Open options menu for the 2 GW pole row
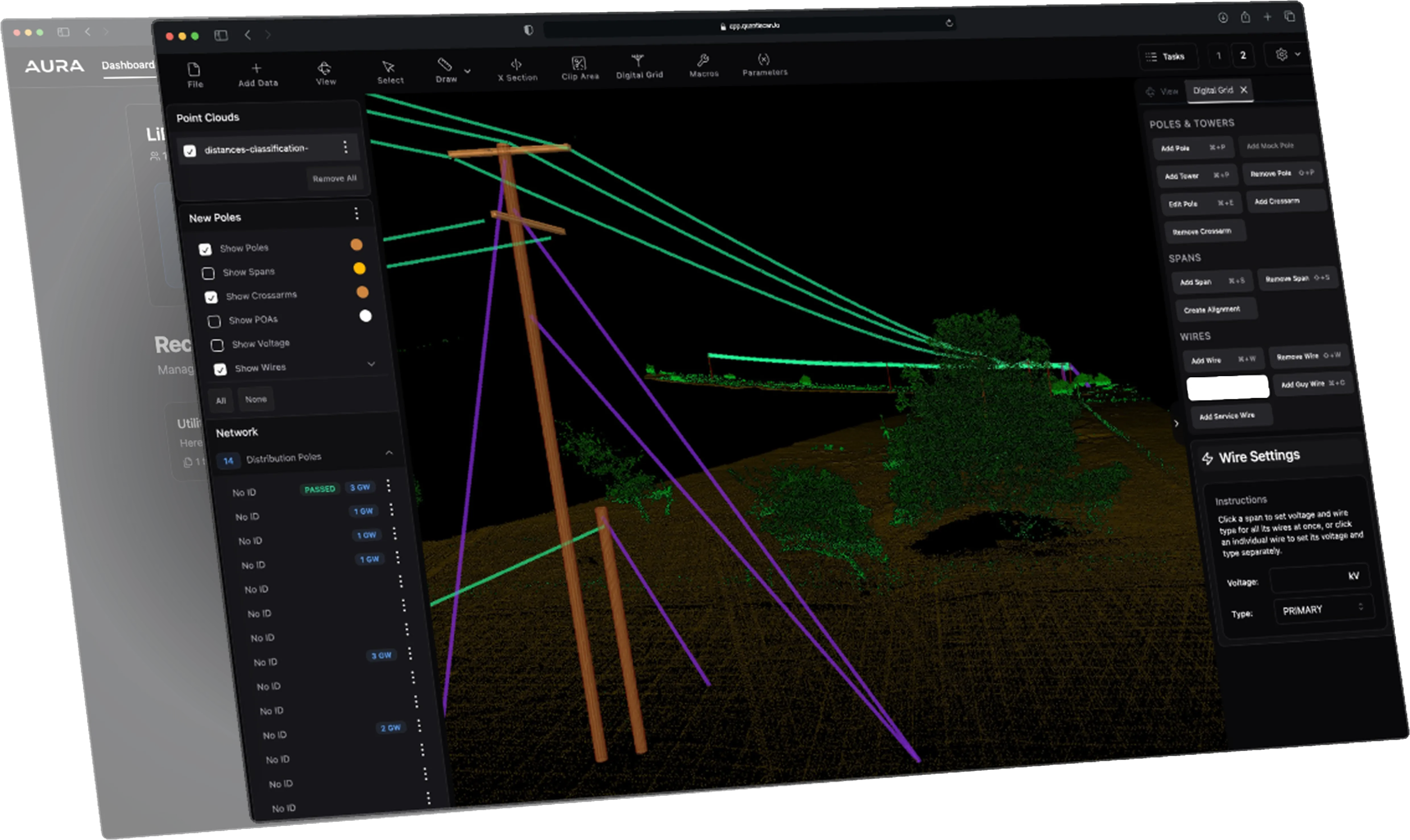 pos(419,726)
